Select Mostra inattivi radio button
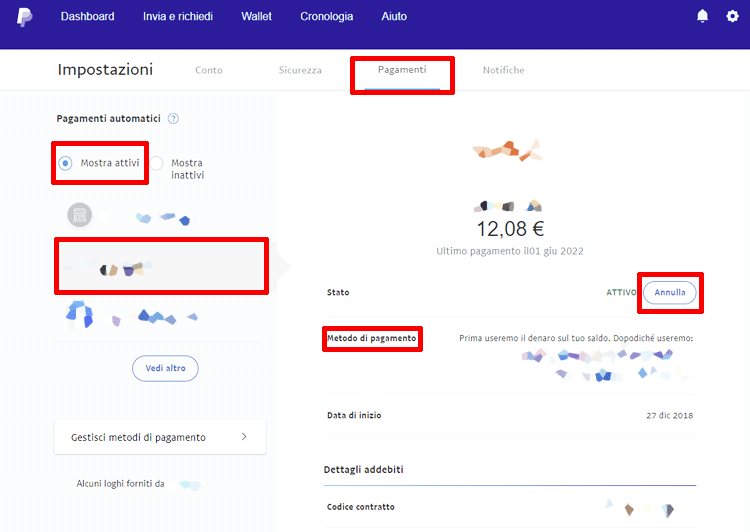 [x=156, y=163]
